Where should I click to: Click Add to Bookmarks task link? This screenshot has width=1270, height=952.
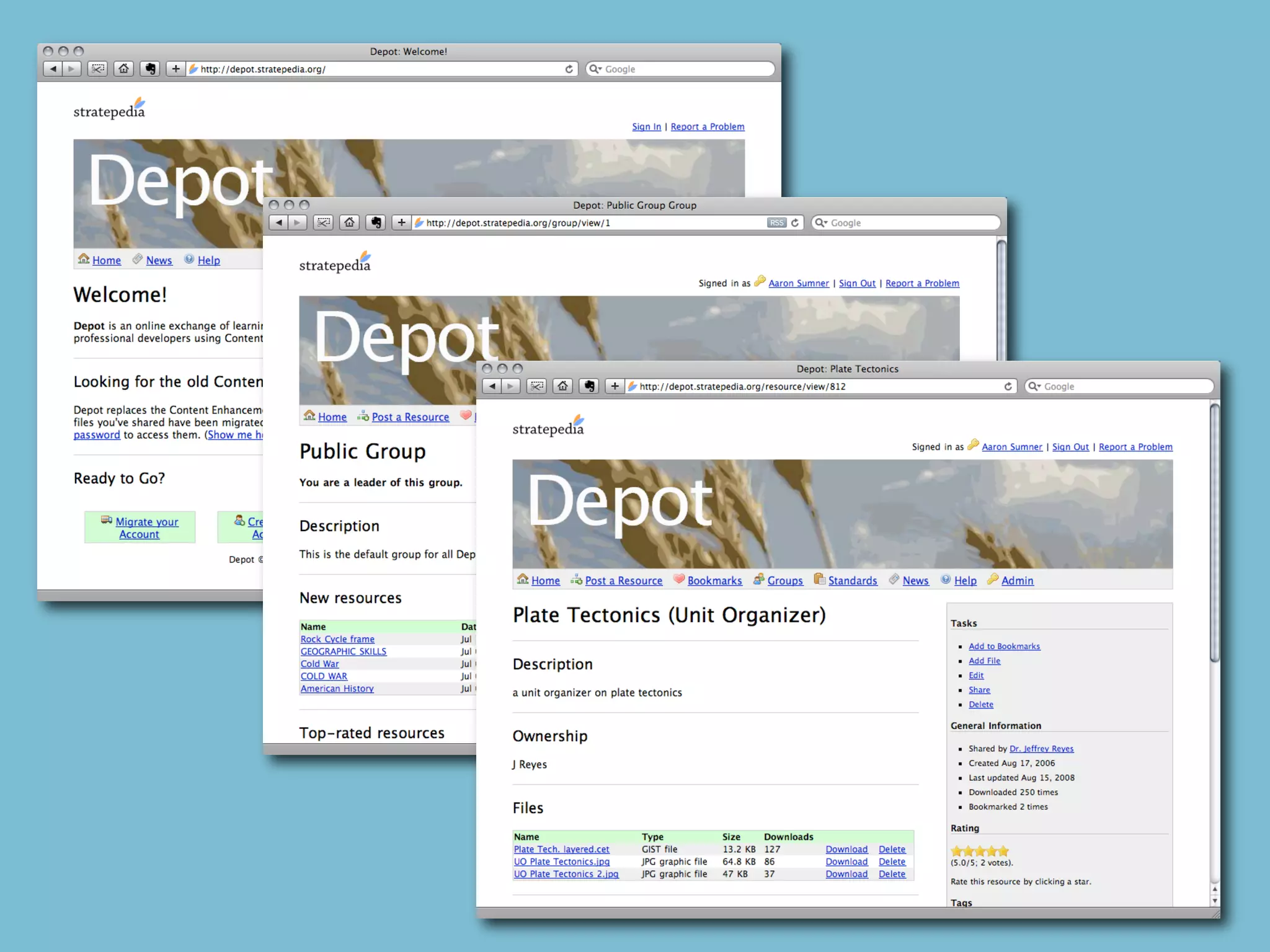click(1004, 646)
